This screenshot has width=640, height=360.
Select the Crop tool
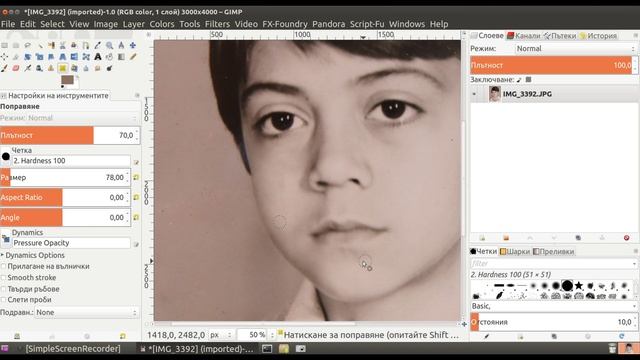pos(16,57)
